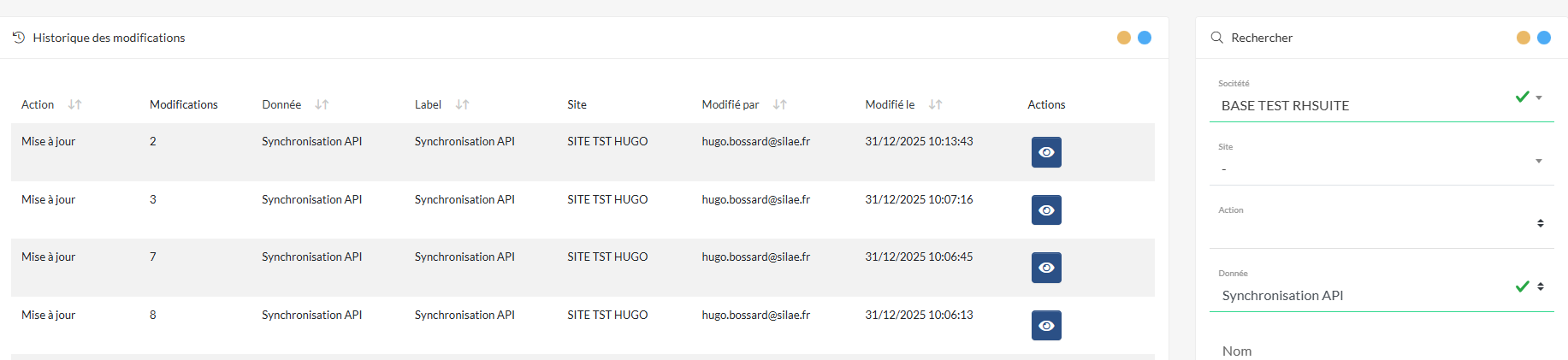Sort table by Modifié par column
Viewport: 1568px width, 360px height.
tap(779, 104)
